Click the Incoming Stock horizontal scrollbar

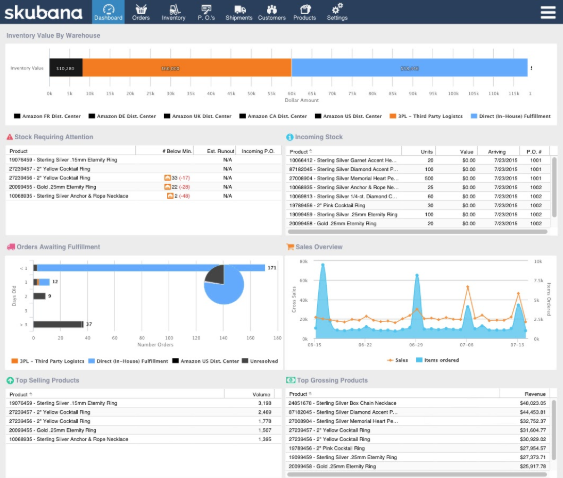click(418, 232)
